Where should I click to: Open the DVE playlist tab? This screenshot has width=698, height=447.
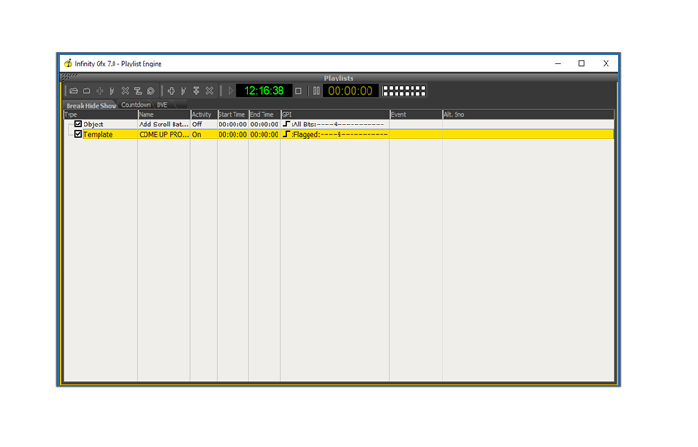pos(162,105)
